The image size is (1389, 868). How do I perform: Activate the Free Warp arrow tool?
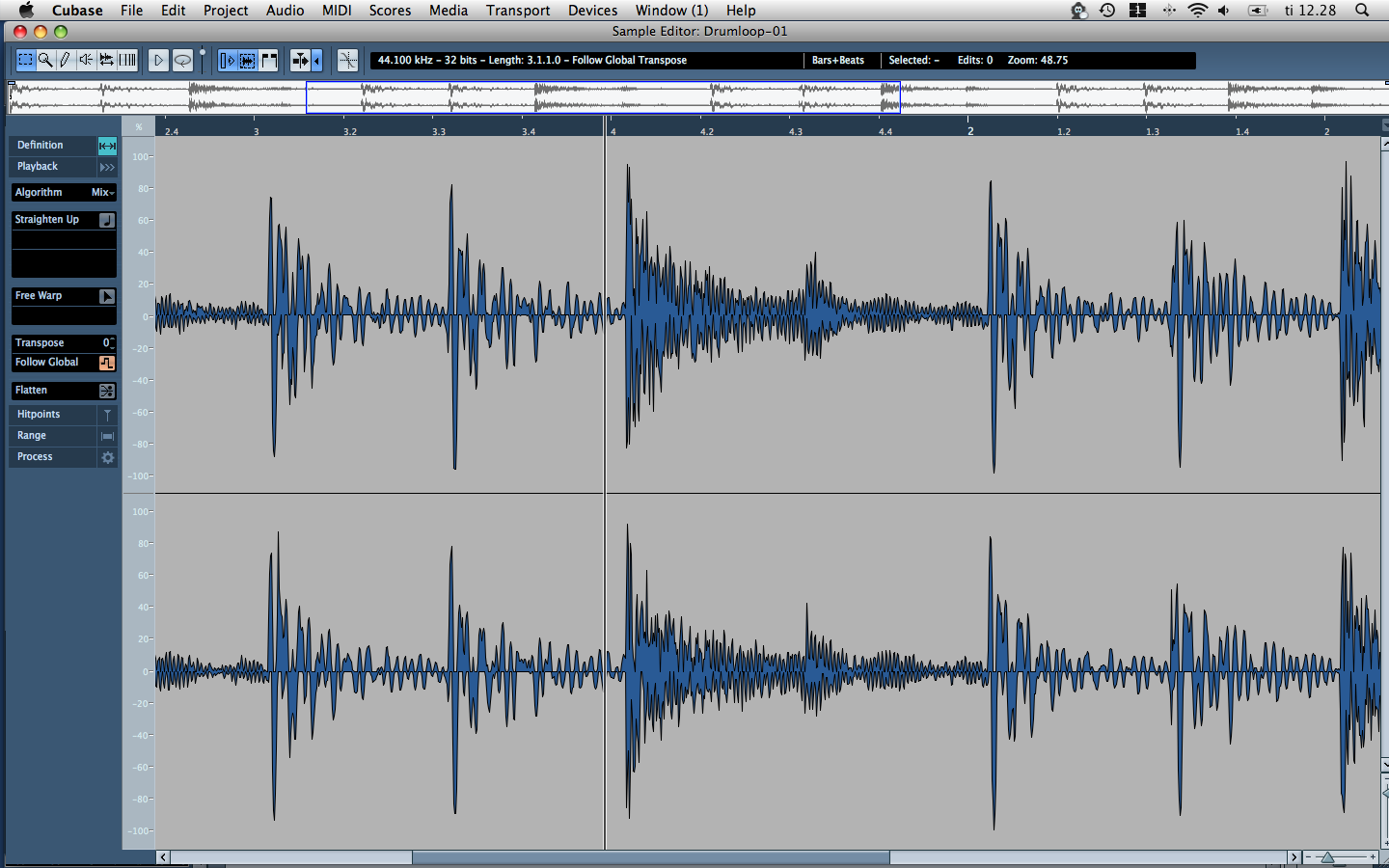pyautogui.click(x=107, y=296)
